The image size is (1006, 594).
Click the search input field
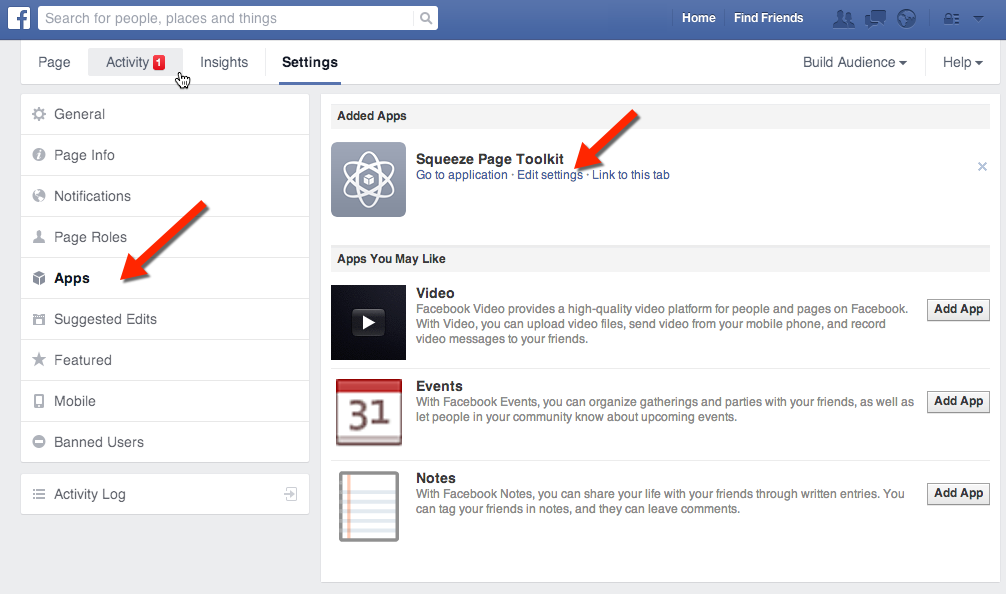coord(225,18)
